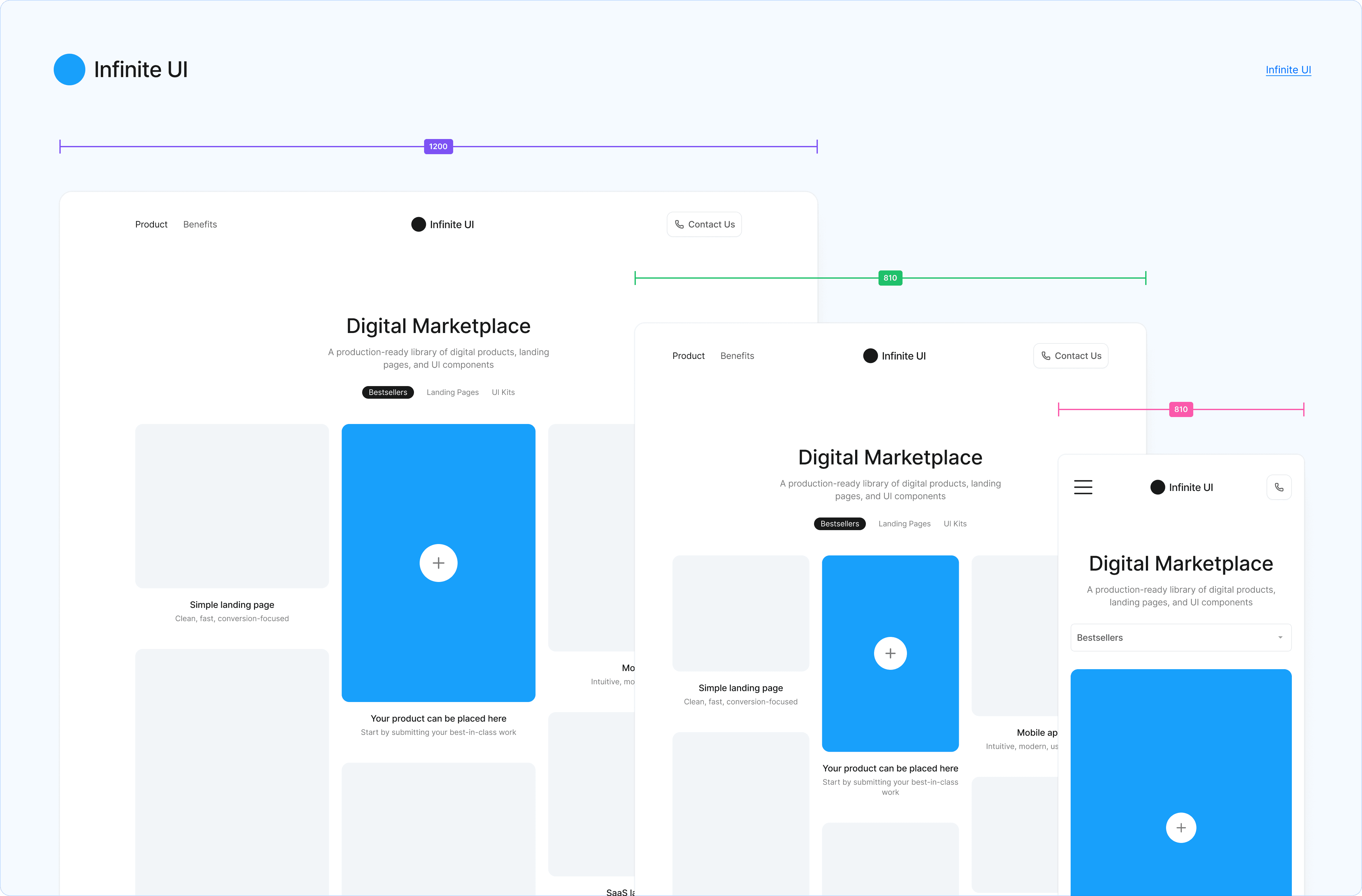The image size is (1362, 896).
Task: Click the Contact Us button in the tablet layout
Action: coord(1070,355)
